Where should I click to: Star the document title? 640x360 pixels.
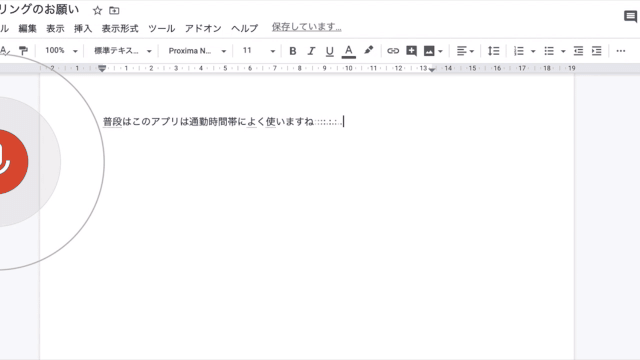tap(97, 11)
